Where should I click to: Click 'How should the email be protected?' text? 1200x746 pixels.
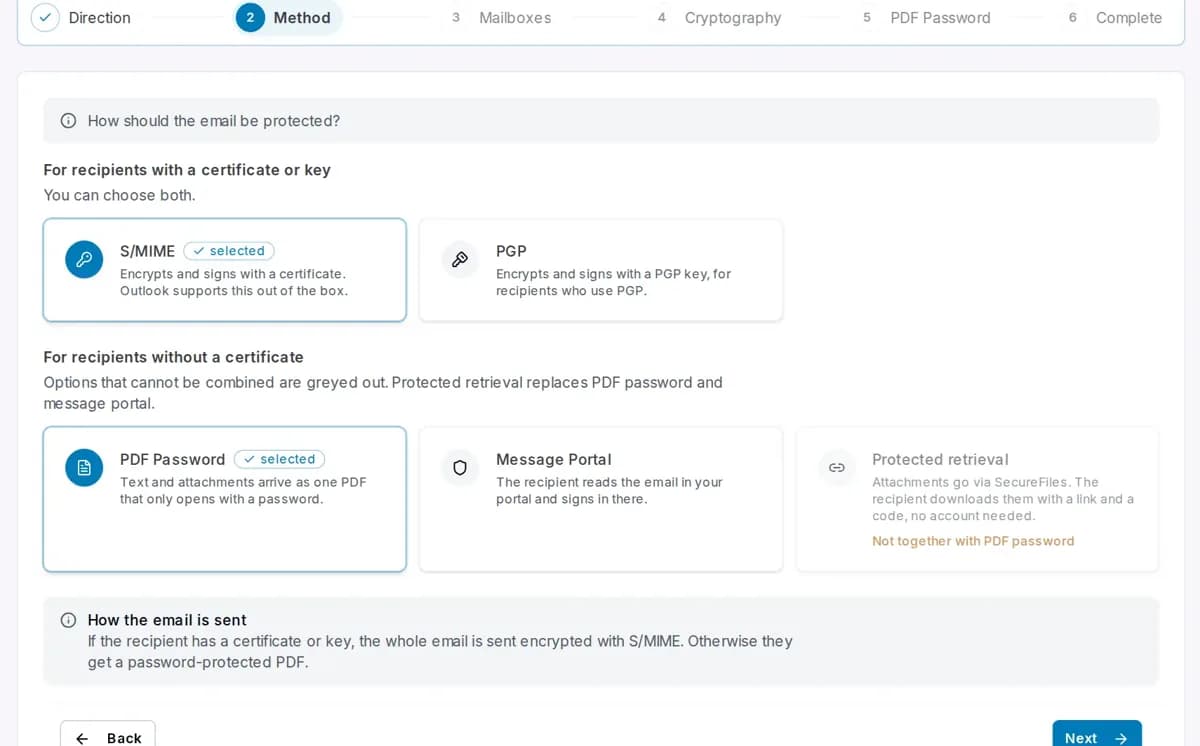(214, 121)
